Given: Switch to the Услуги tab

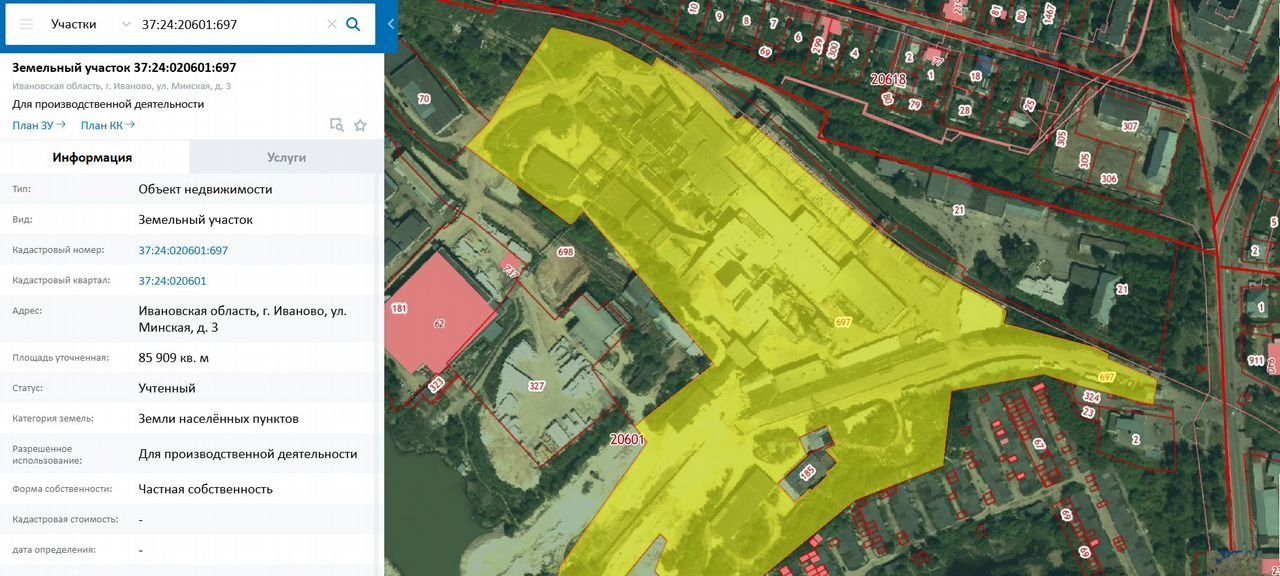Looking at the screenshot, I should click(286, 157).
